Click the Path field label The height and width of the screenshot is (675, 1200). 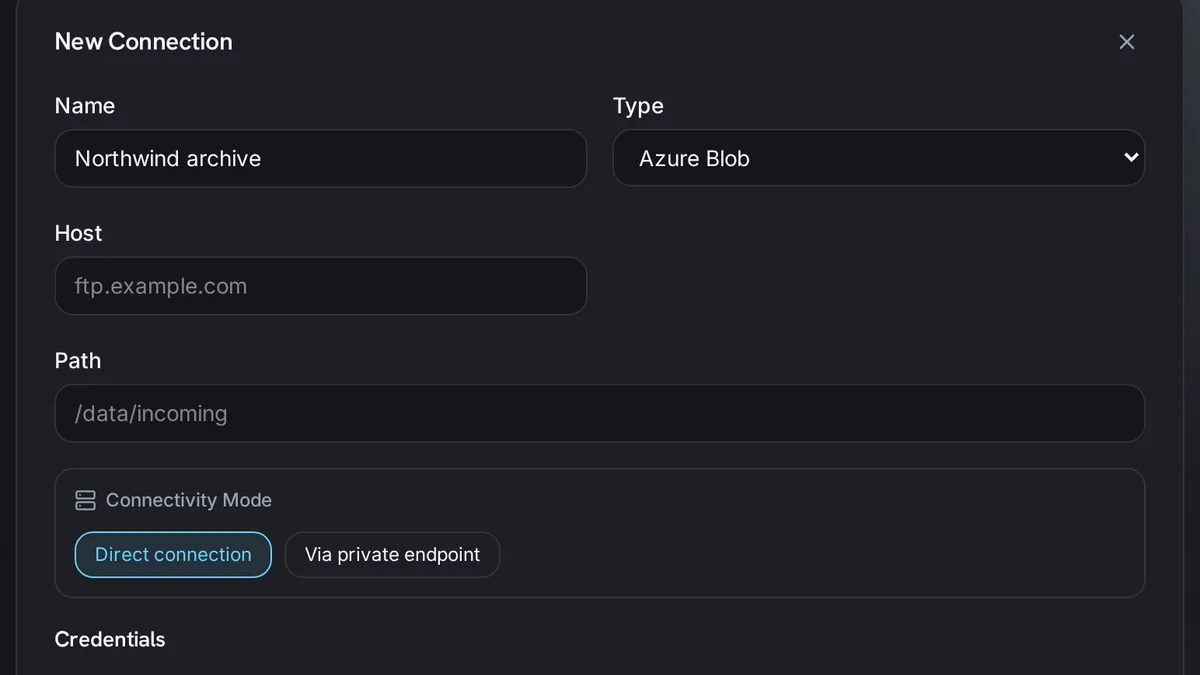coord(78,360)
